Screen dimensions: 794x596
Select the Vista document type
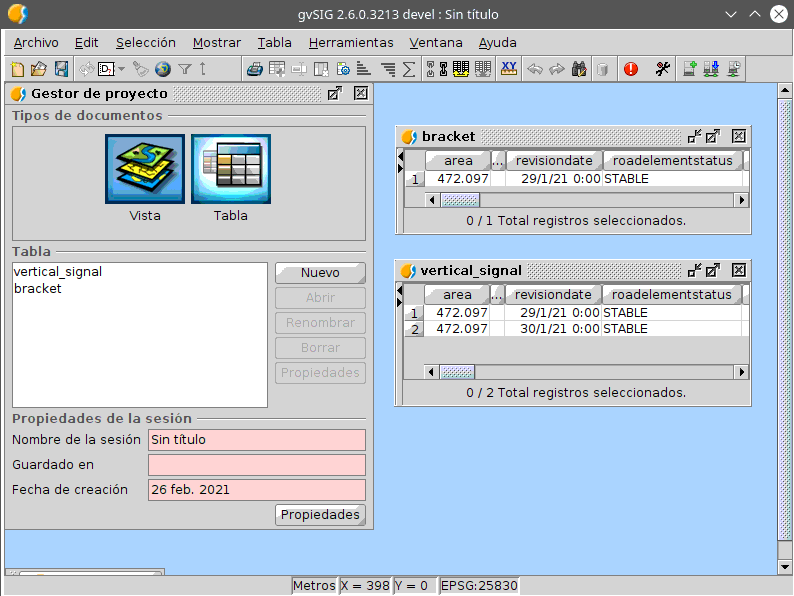pyautogui.click(x=145, y=169)
